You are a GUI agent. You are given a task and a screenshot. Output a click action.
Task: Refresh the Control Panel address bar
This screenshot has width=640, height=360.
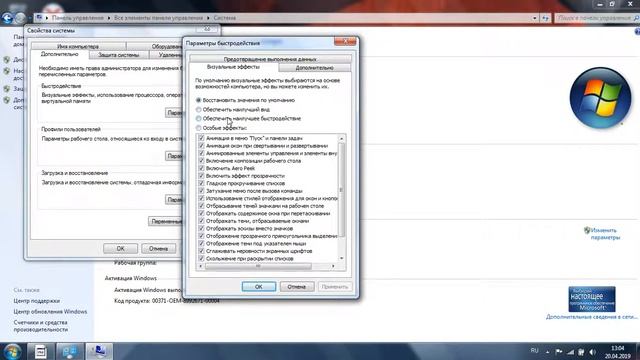coord(546,18)
